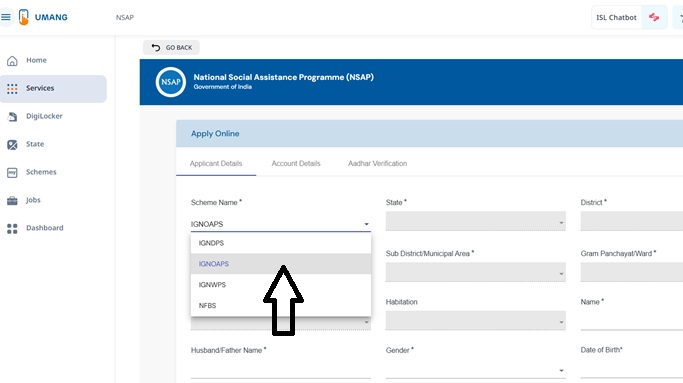The width and height of the screenshot is (683, 383).
Task: Open the Habitation dropdown
Action: [x=475, y=321]
